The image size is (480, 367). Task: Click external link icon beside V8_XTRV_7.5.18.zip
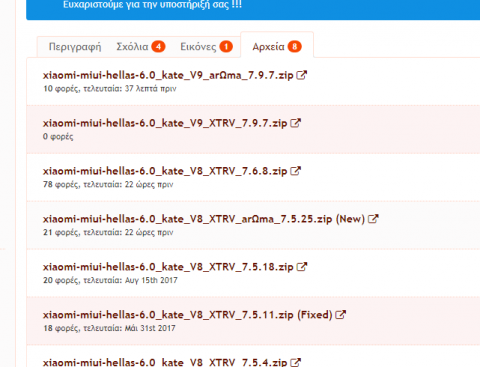pyautogui.click(x=302, y=267)
